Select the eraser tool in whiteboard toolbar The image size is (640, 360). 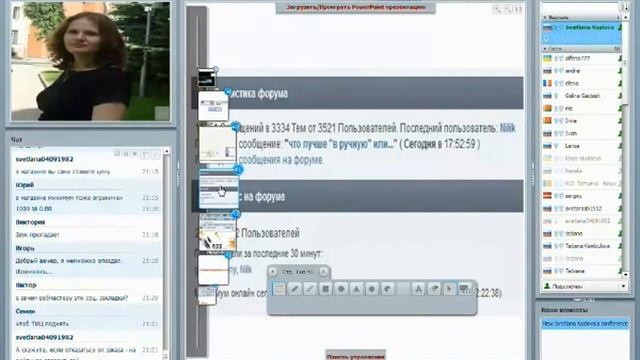(434, 289)
